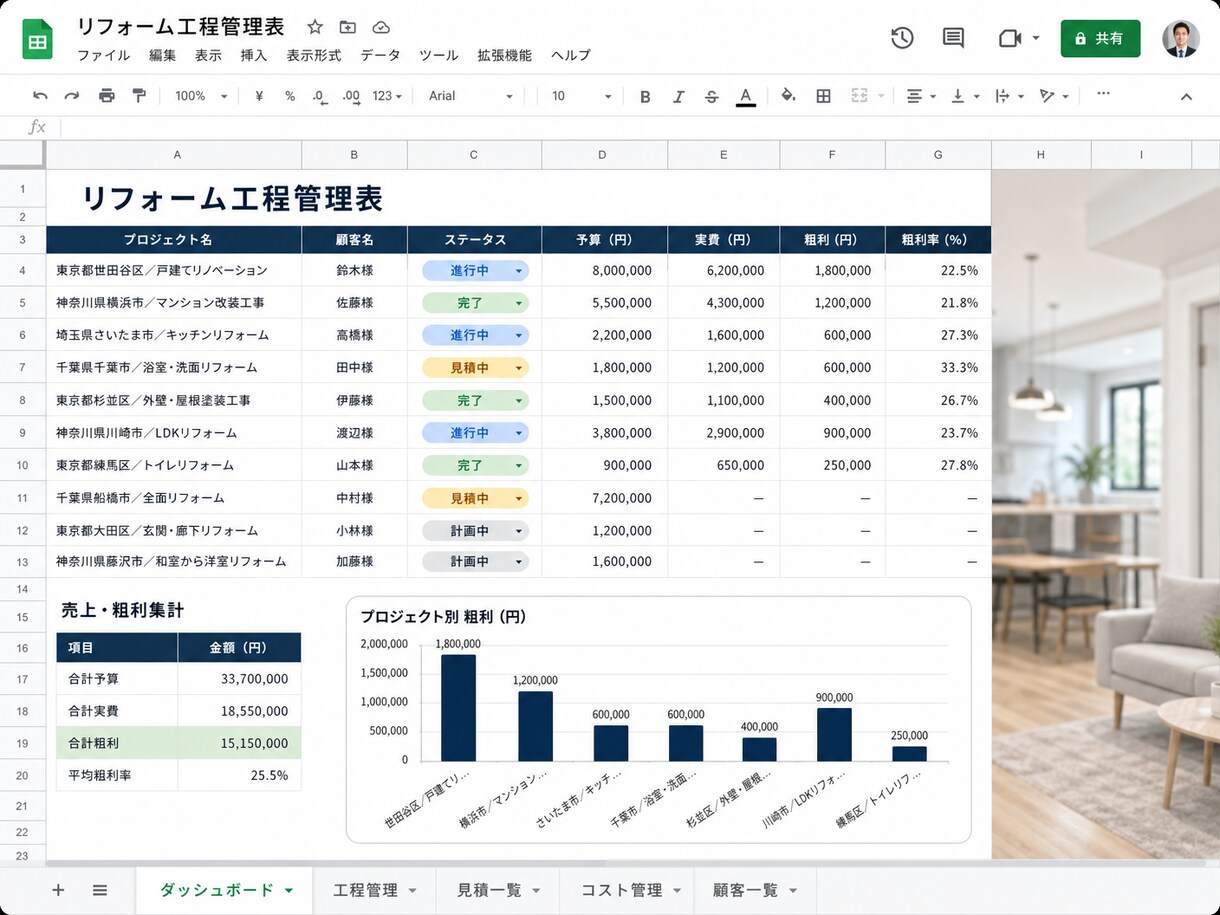This screenshot has height=915, width=1220.
Task: Open the font size 10 dropdown
Action: point(581,96)
